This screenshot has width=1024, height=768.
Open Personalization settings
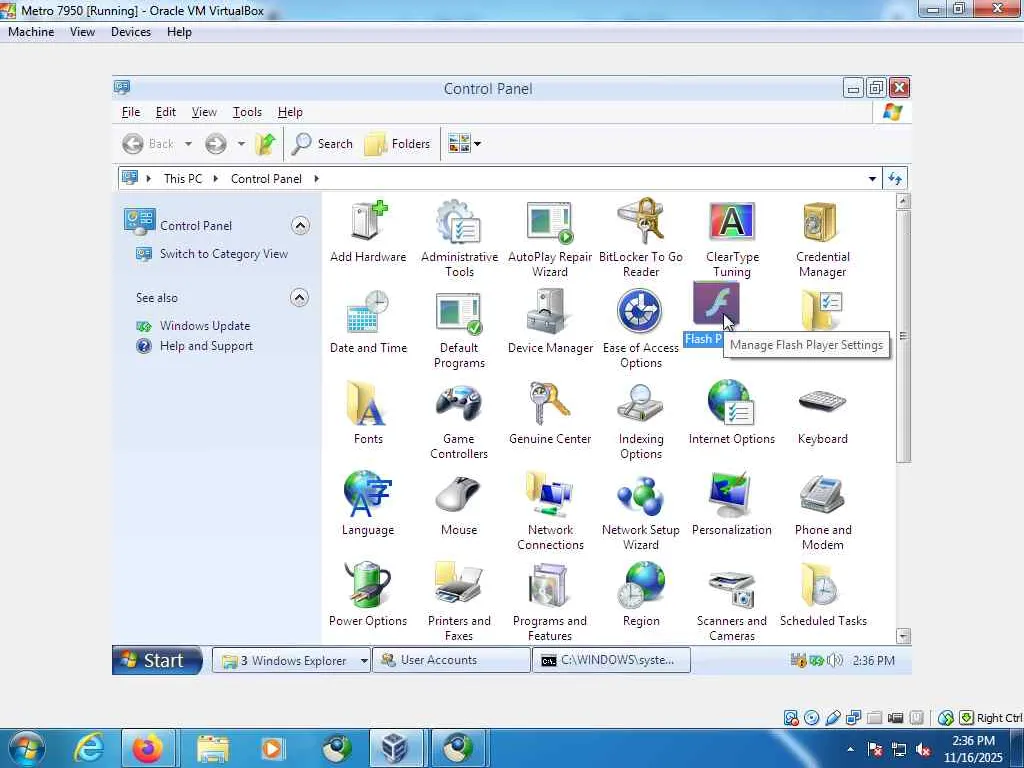[731, 504]
